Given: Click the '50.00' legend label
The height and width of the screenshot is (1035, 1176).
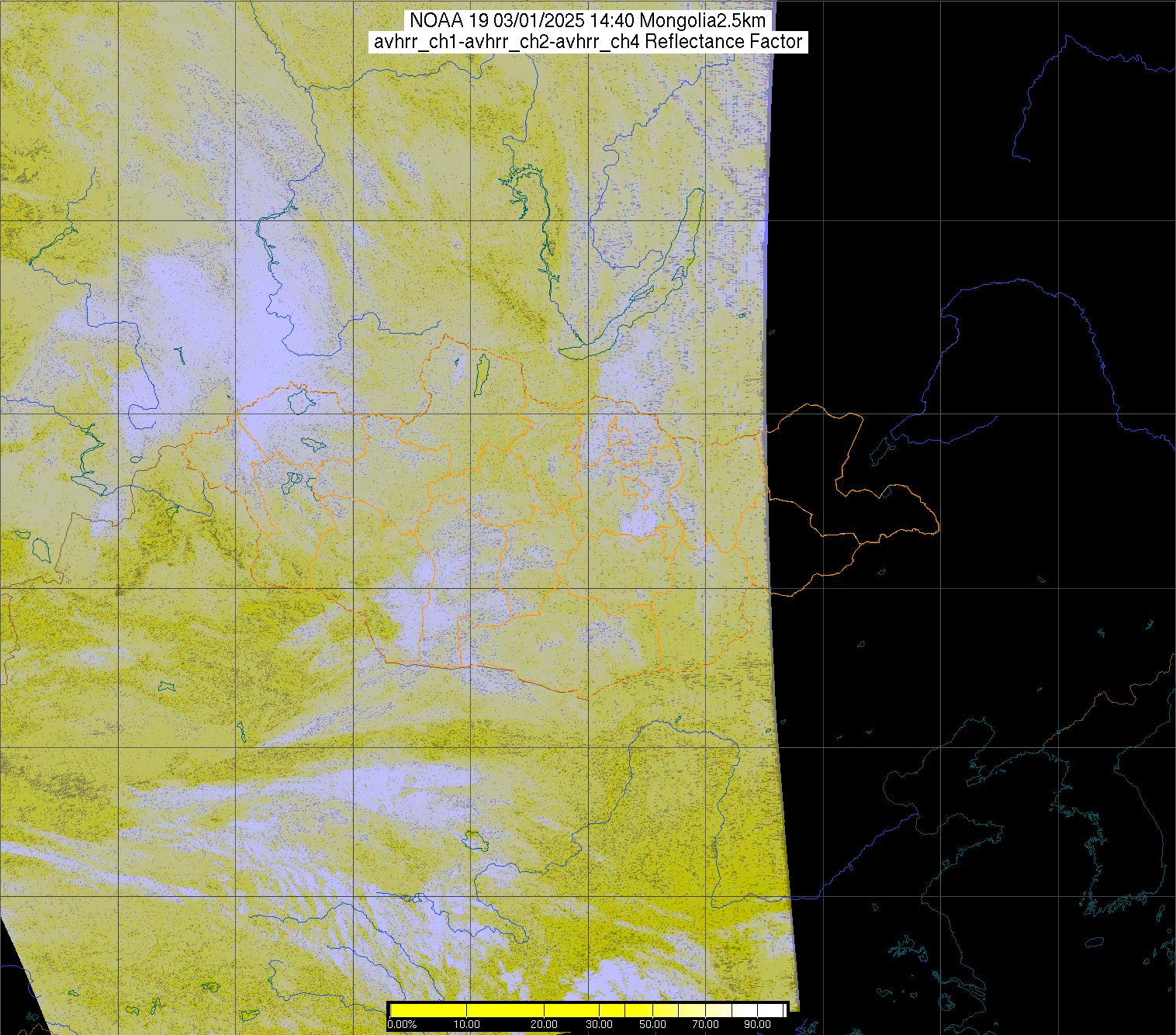Looking at the screenshot, I should pyautogui.click(x=653, y=1025).
